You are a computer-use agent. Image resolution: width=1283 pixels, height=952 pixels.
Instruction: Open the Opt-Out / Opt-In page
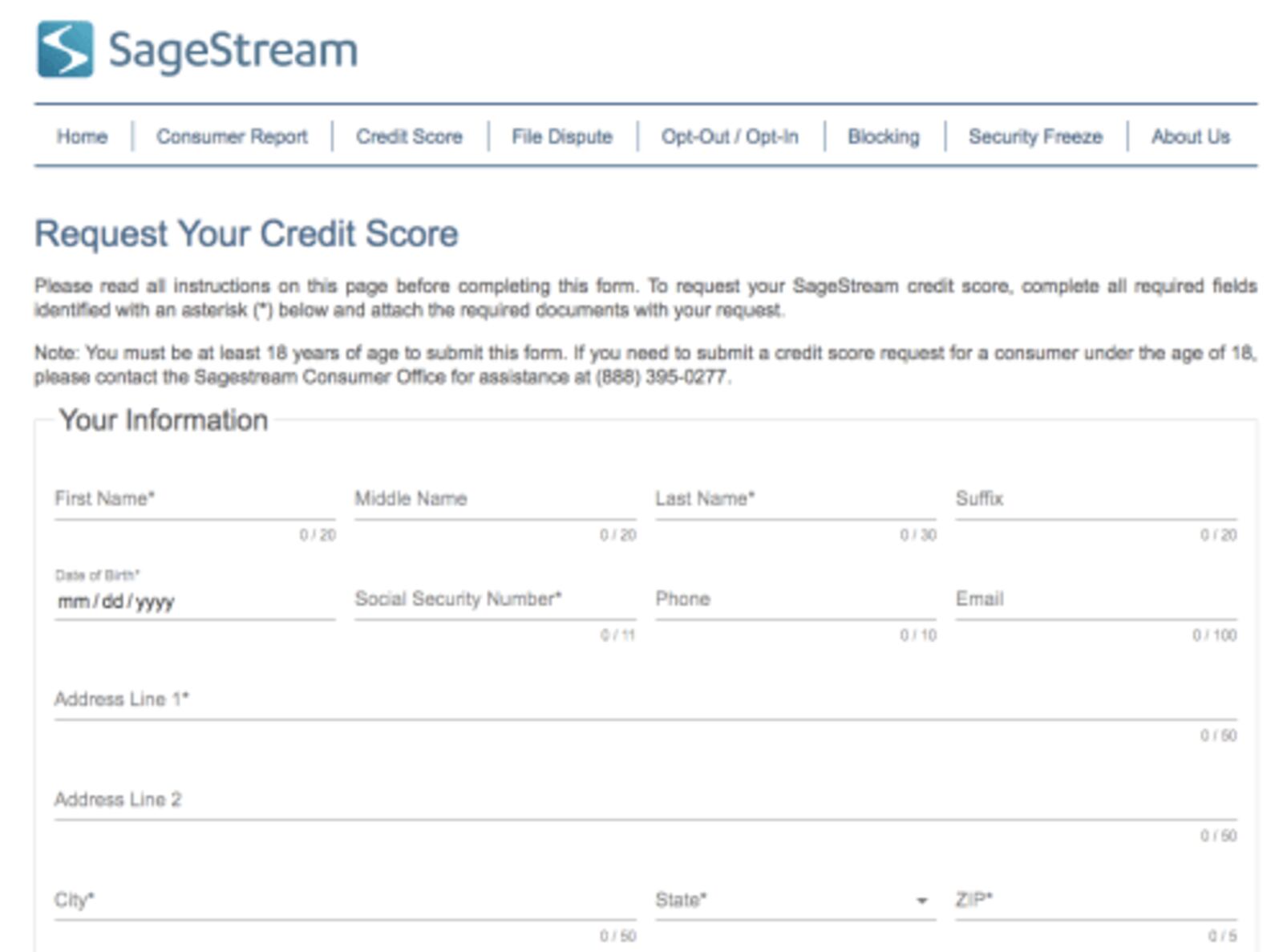(730, 136)
